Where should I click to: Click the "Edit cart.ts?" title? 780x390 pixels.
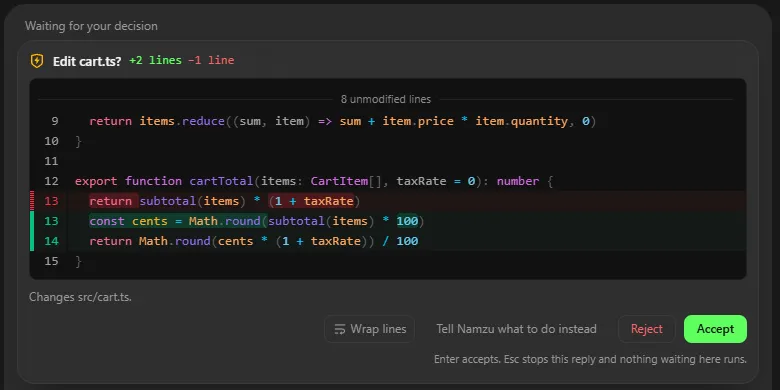[87, 61]
